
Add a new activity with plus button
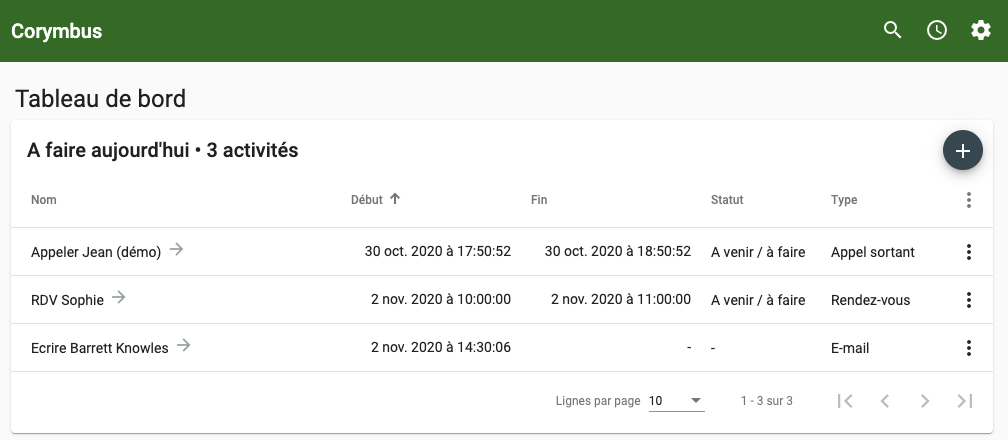(962, 151)
